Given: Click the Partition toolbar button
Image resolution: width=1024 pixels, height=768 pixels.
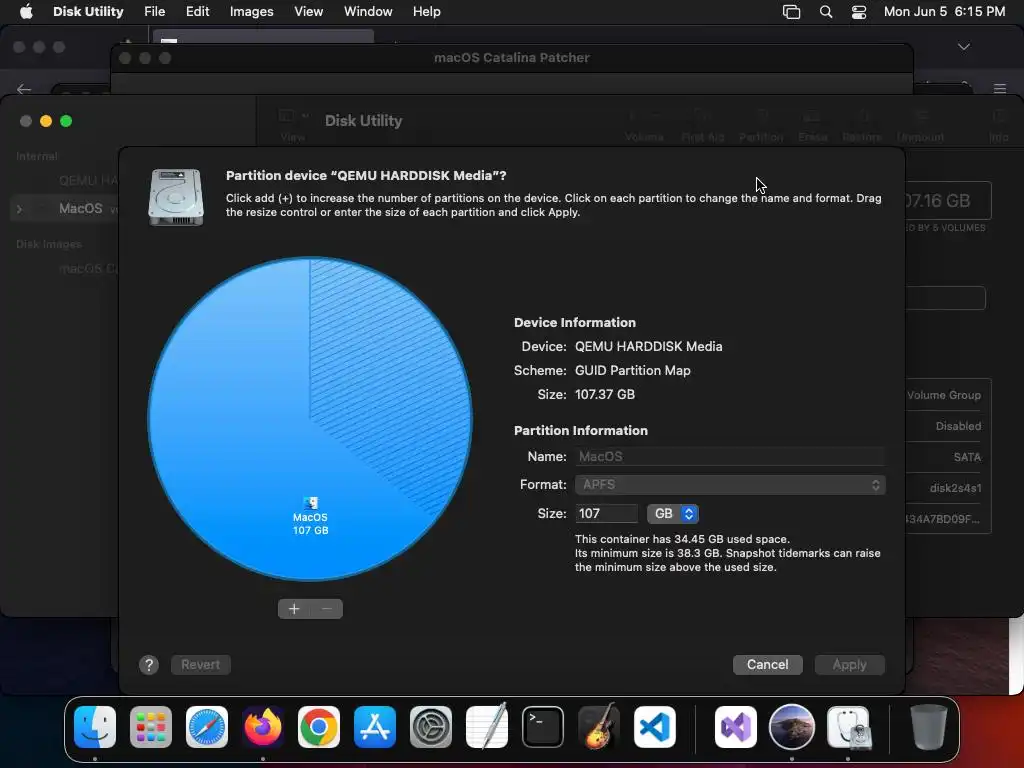Looking at the screenshot, I should tap(761, 126).
